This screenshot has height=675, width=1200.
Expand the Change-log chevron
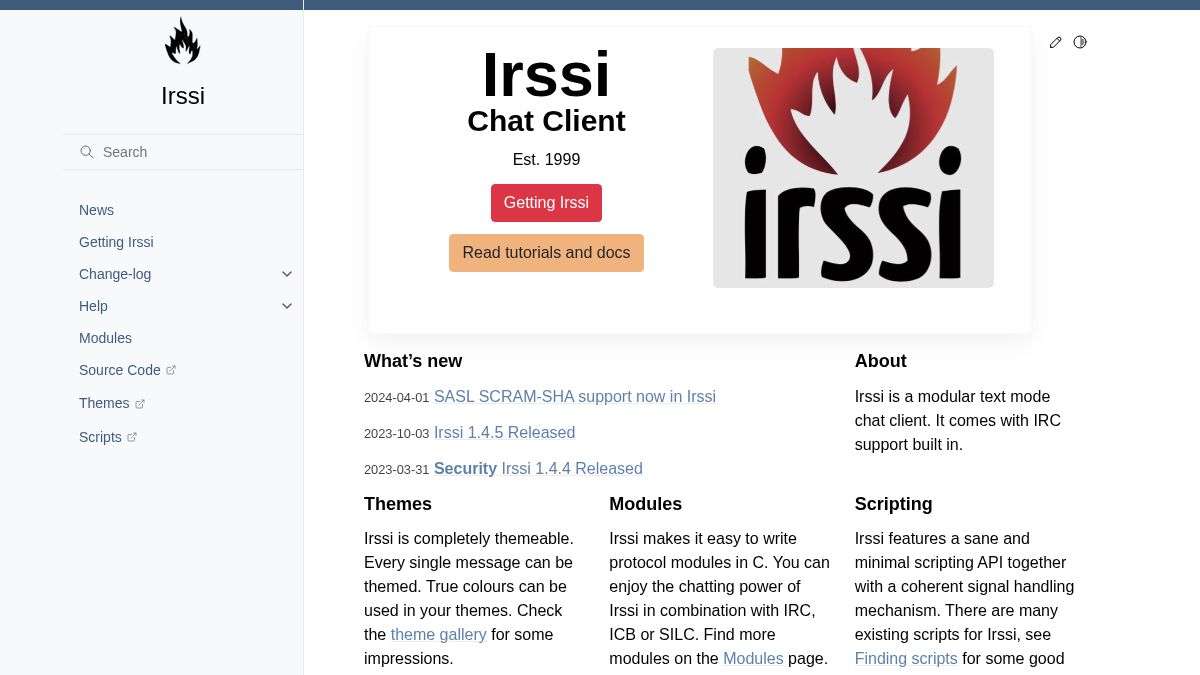[x=287, y=274]
